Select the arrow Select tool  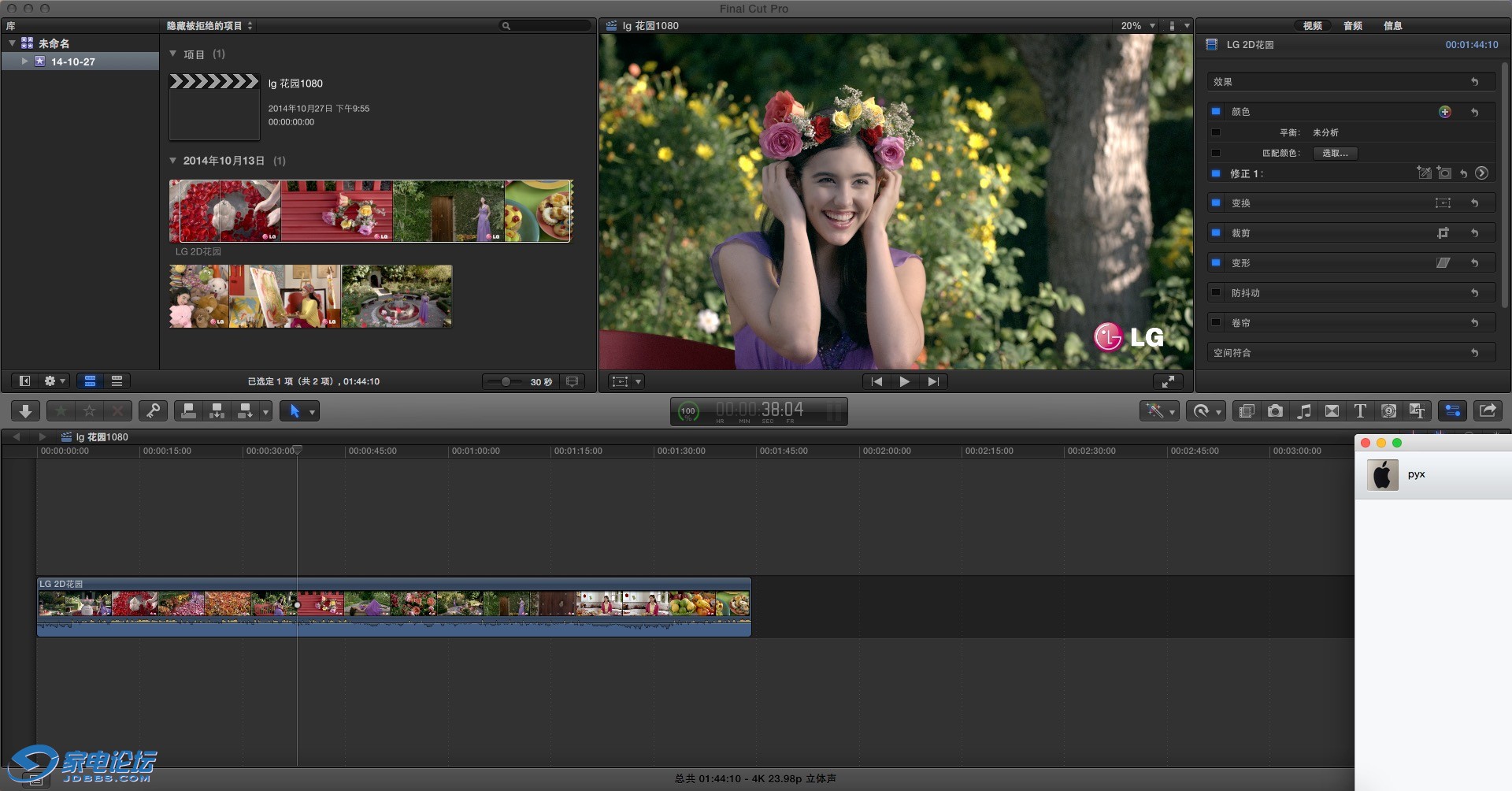[295, 410]
